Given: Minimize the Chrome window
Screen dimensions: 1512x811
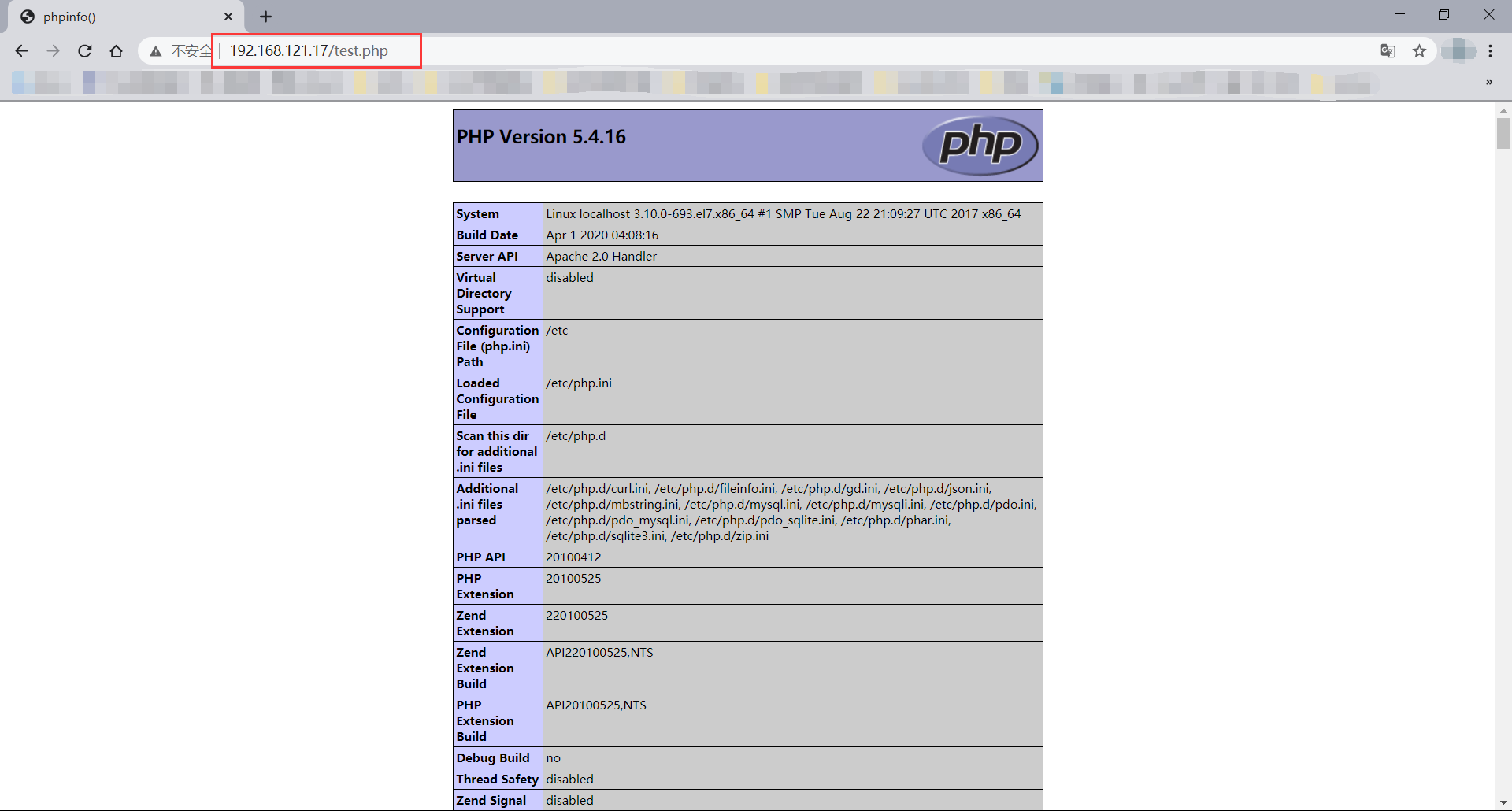Looking at the screenshot, I should coord(1399,15).
